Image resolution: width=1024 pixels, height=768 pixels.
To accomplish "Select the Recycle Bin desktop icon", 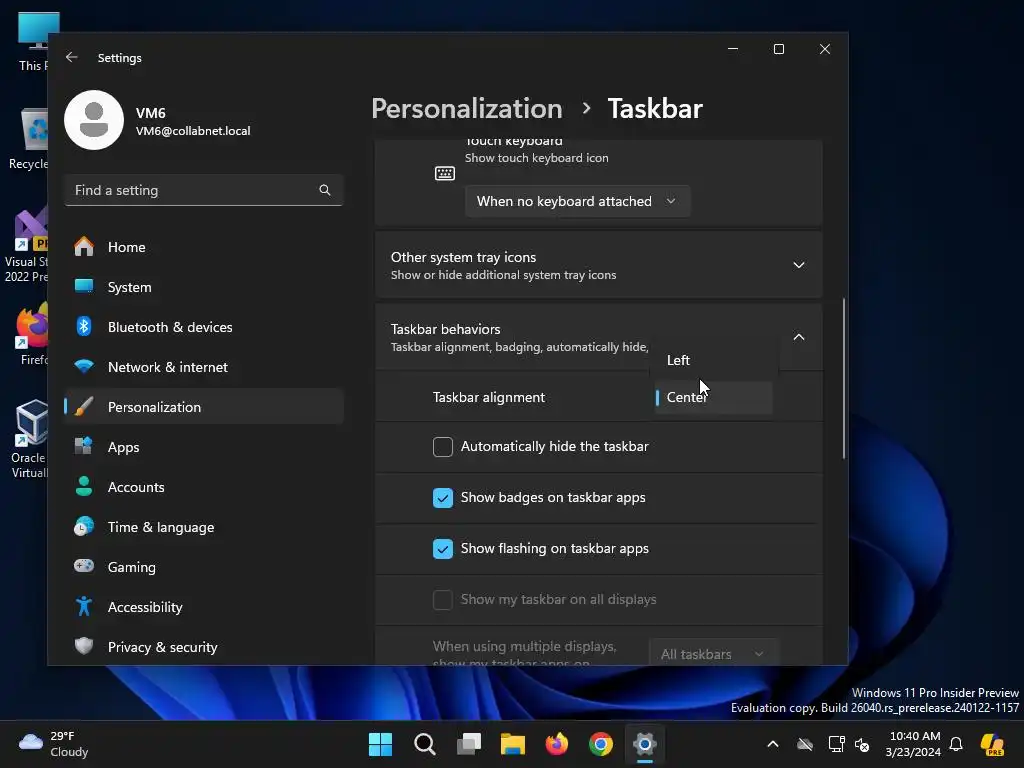I will [29, 139].
